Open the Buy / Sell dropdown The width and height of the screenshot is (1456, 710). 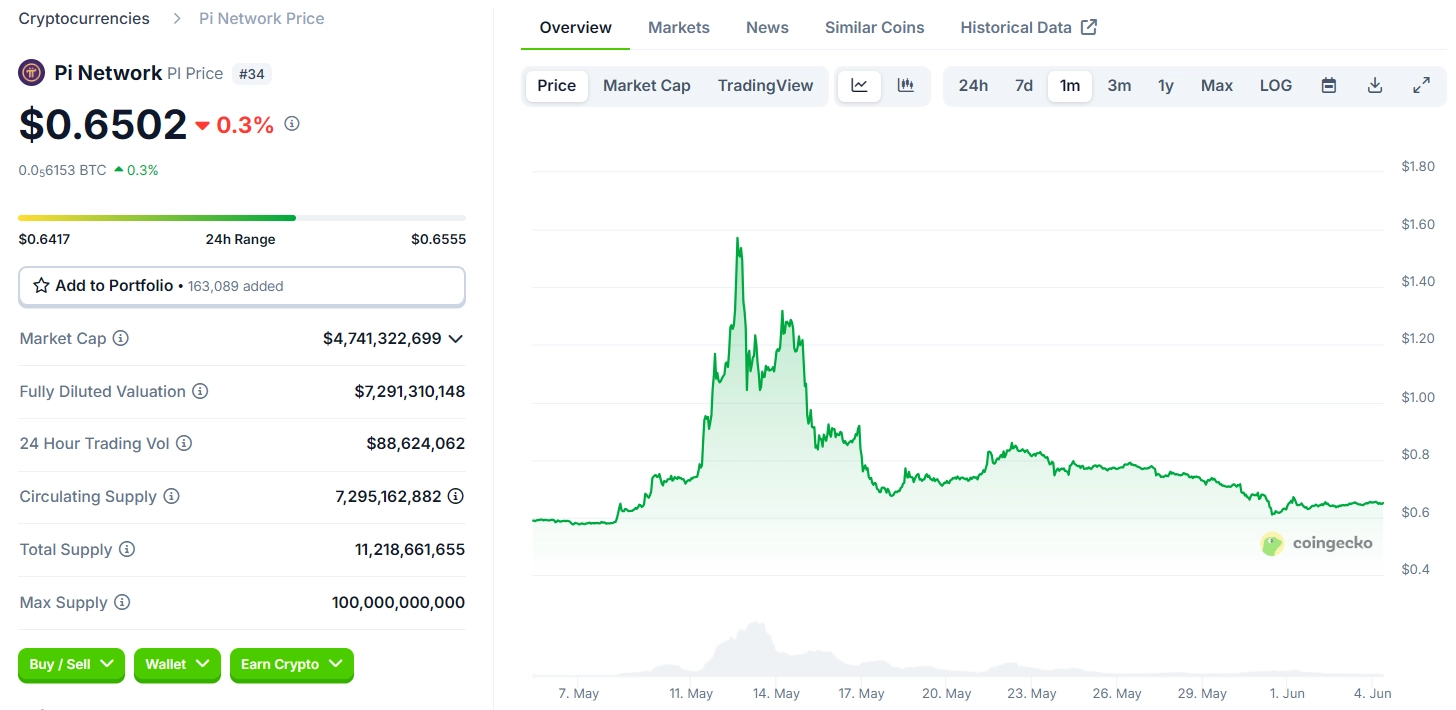coord(71,664)
